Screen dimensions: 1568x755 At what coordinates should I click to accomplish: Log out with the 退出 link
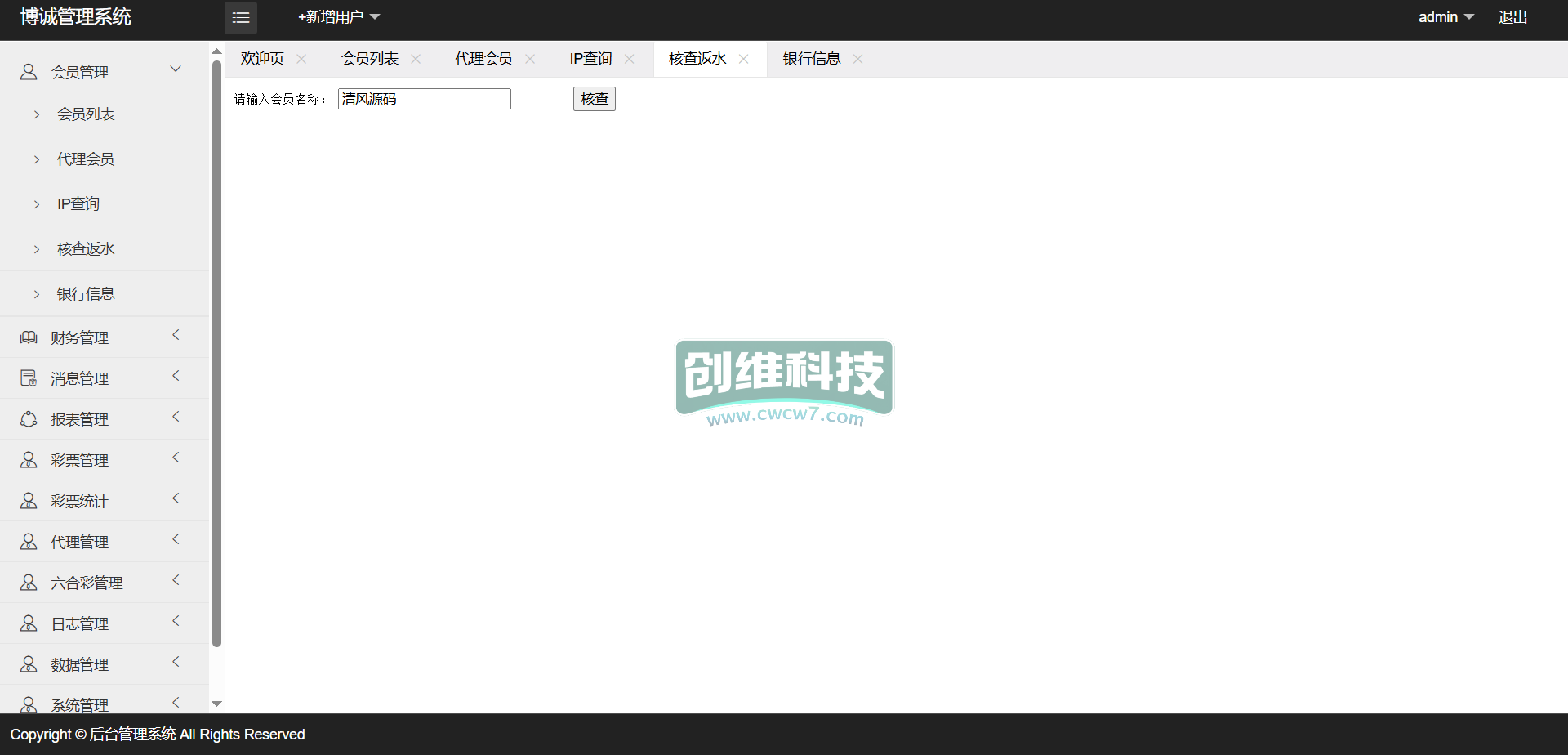coord(1512,17)
